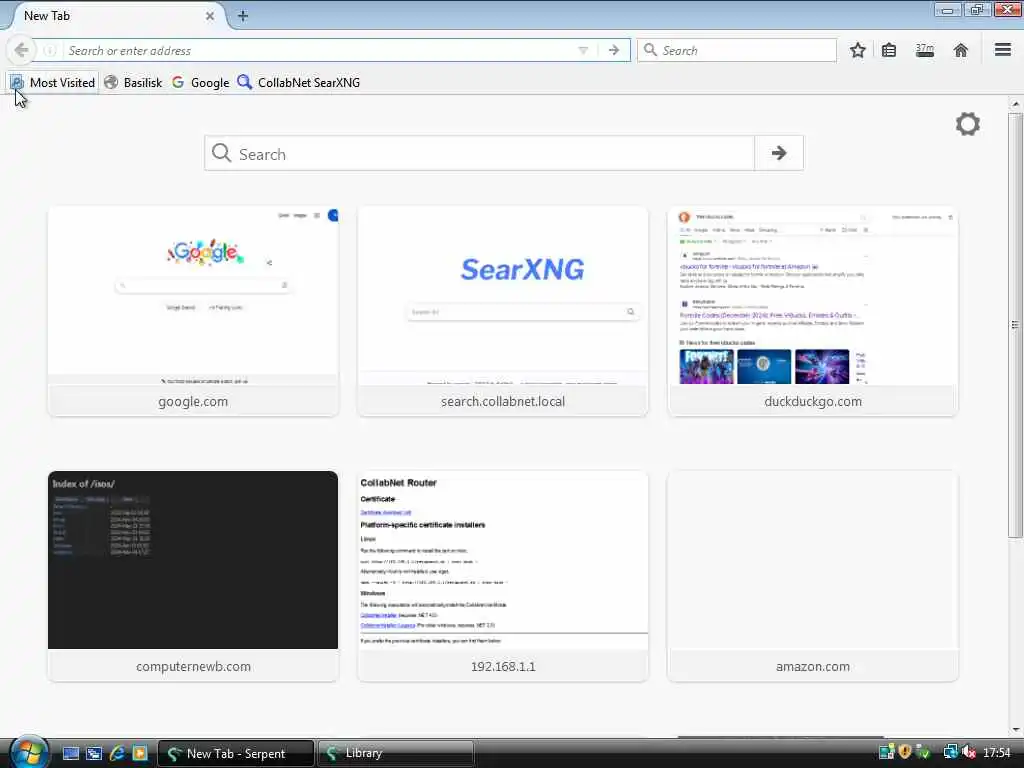This screenshot has width=1024, height=768.
Task: Click the toolbar search magnifier icon
Action: click(x=650, y=50)
